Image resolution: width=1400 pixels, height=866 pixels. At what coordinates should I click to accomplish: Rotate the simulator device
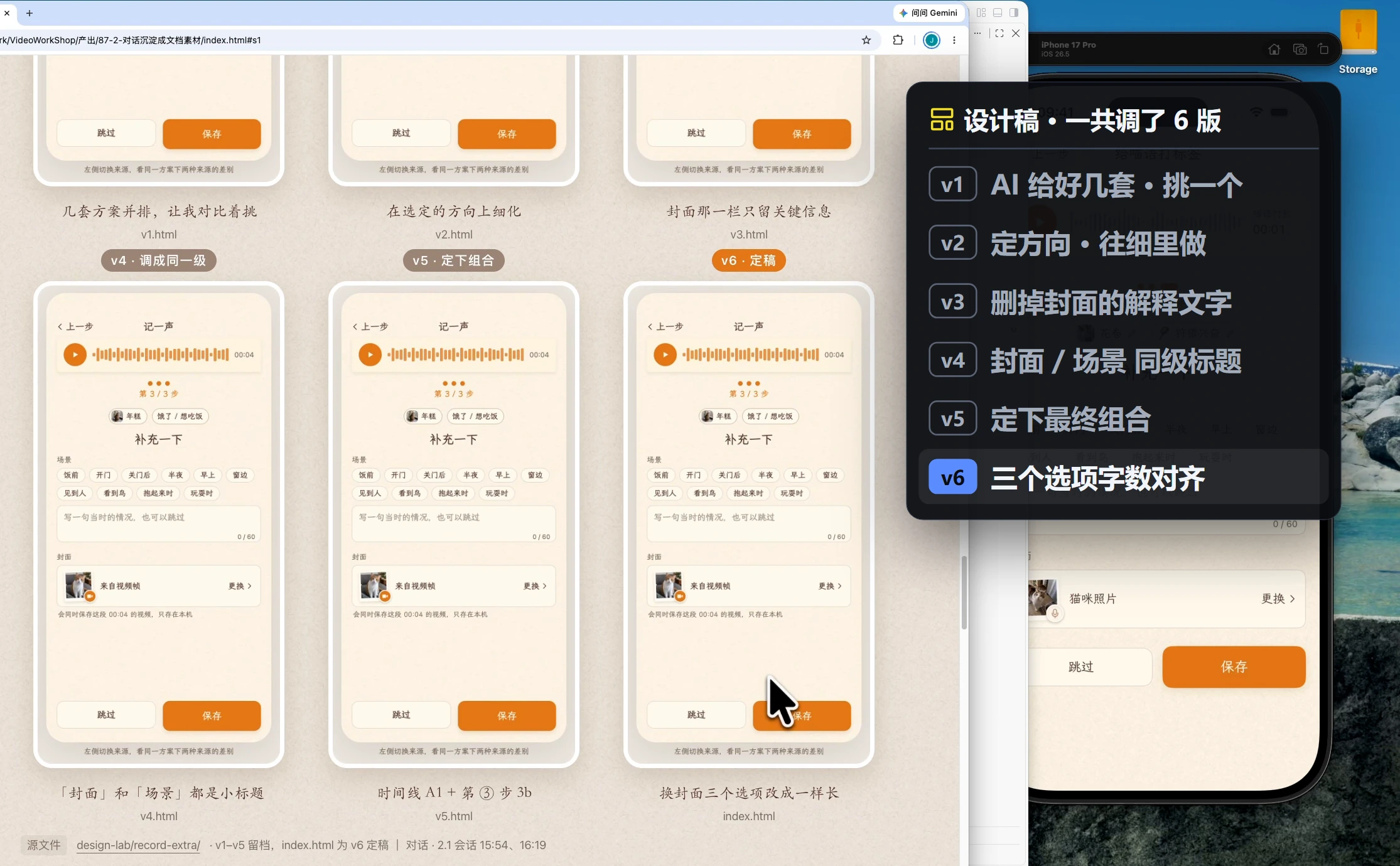click(x=1323, y=49)
